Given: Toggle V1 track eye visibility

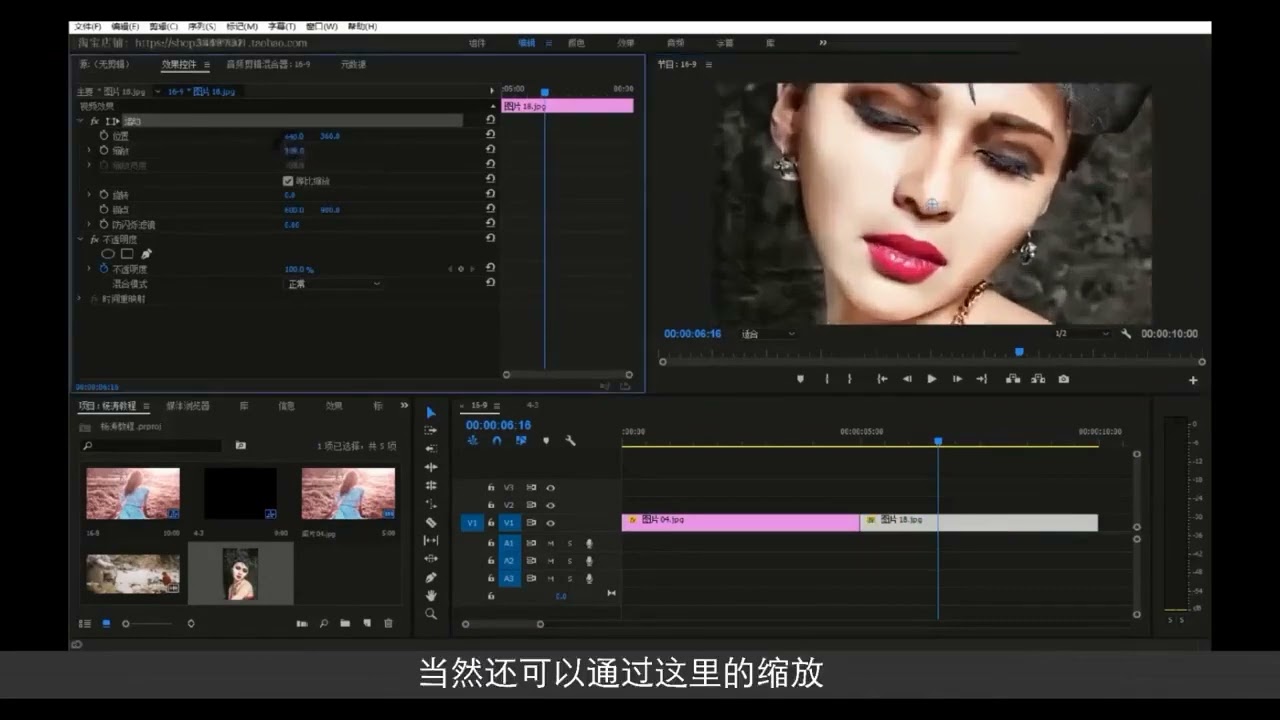Looking at the screenshot, I should pos(550,522).
